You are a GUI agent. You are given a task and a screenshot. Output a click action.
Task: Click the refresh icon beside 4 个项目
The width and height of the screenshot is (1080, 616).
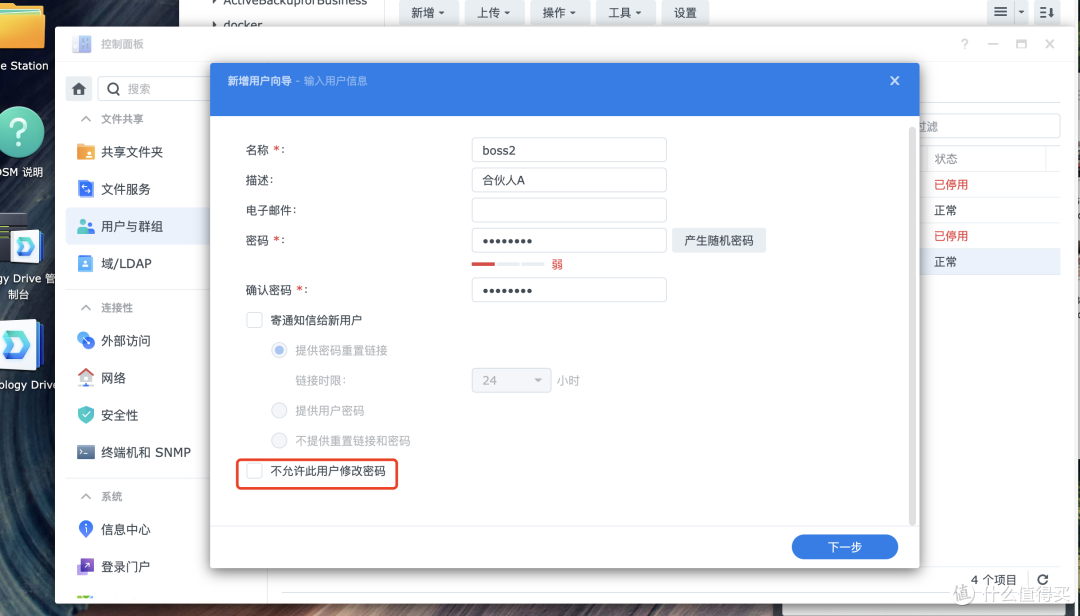click(x=1043, y=579)
